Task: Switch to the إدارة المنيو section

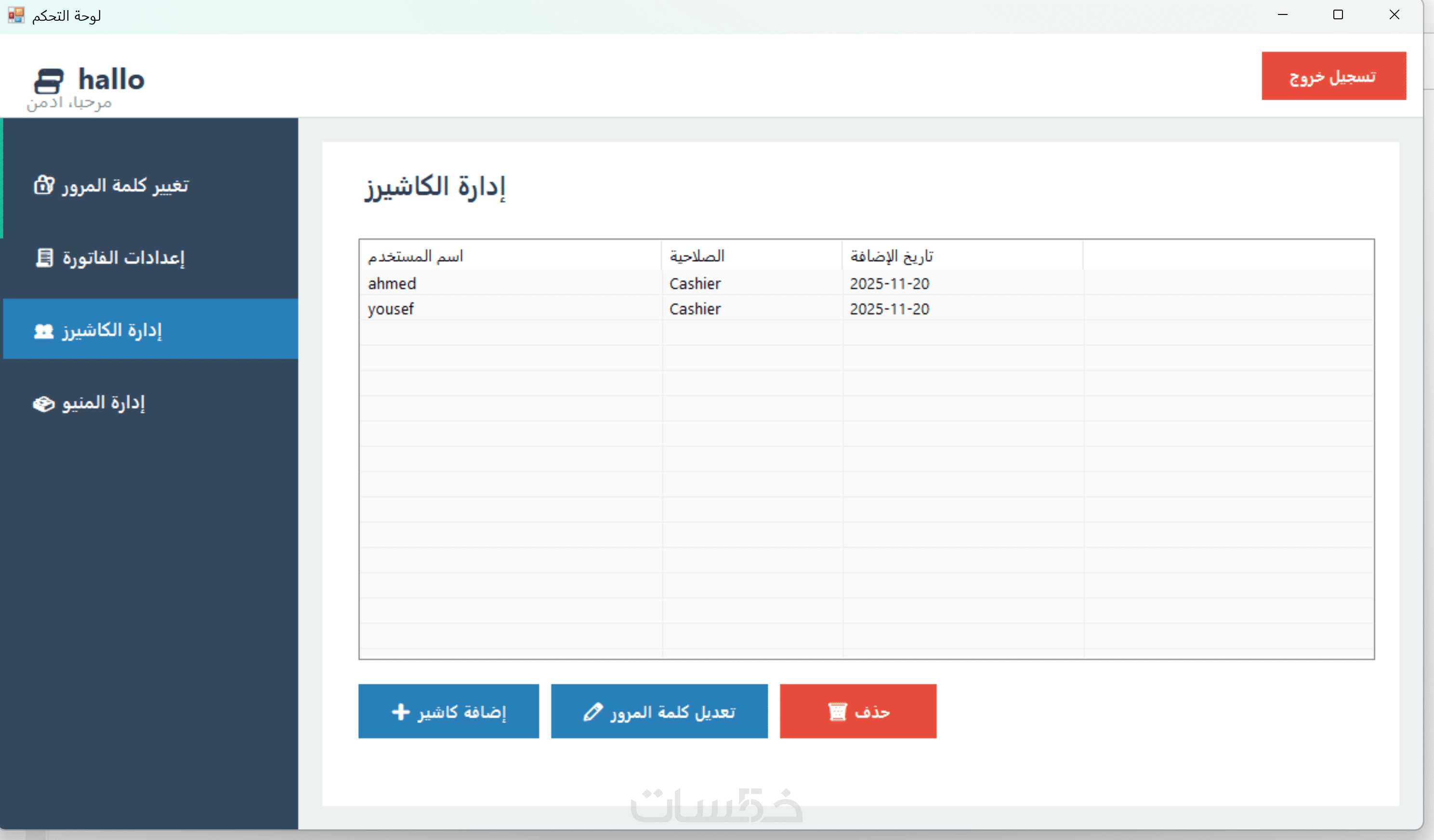Action: [104, 404]
